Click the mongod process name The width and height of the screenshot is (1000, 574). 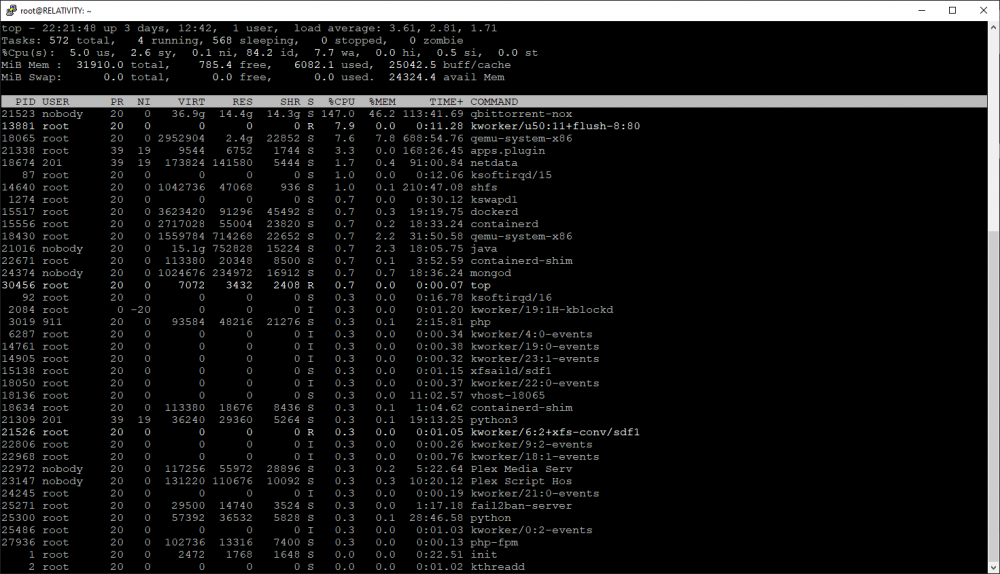(x=490, y=273)
